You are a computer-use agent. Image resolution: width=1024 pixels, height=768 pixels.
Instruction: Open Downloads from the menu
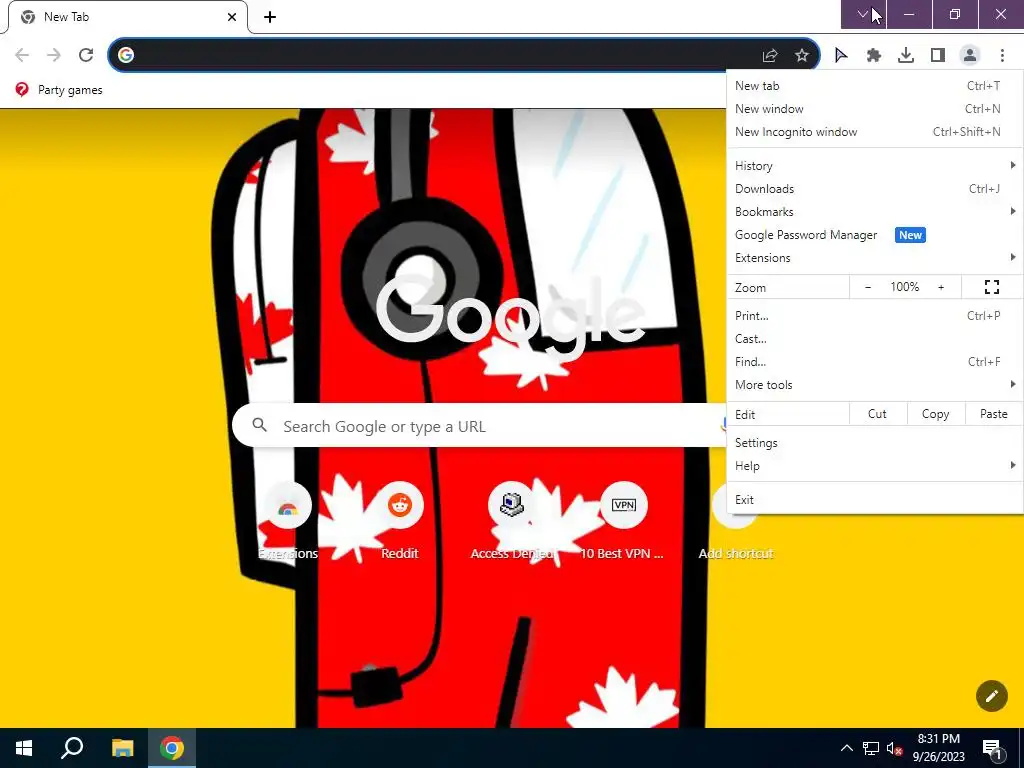click(874, 189)
